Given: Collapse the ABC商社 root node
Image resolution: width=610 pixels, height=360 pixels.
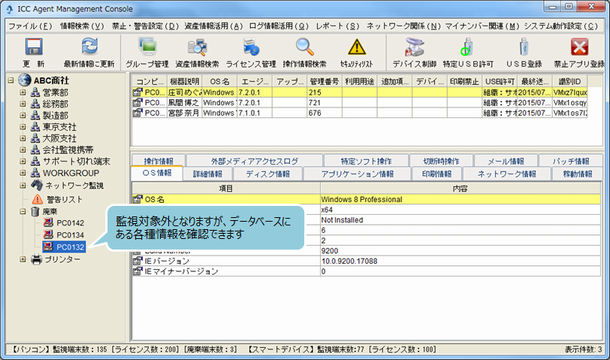Looking at the screenshot, I should coord(11,80).
